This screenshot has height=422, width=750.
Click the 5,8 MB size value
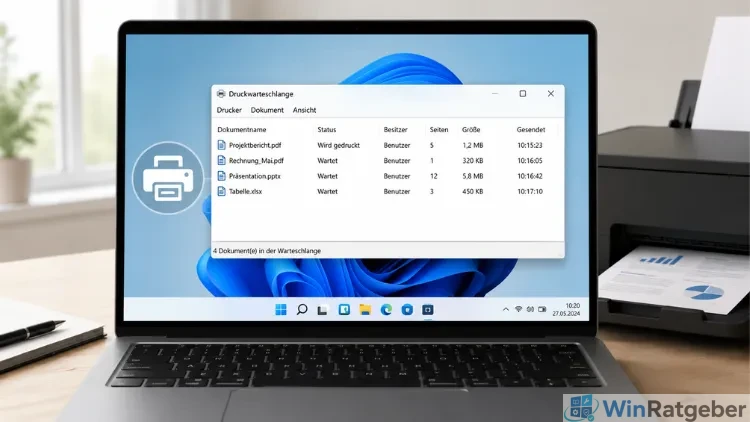click(473, 176)
